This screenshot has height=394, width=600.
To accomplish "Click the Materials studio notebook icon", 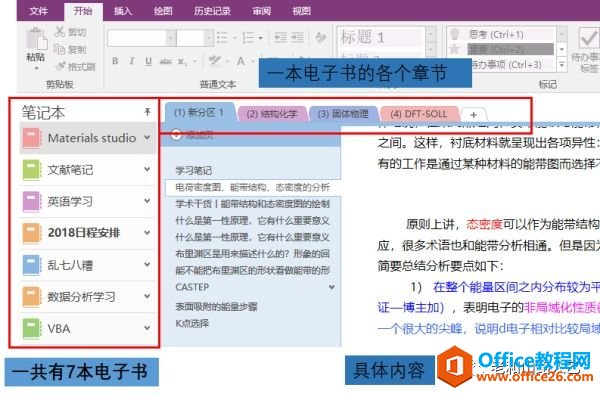I will [32, 138].
